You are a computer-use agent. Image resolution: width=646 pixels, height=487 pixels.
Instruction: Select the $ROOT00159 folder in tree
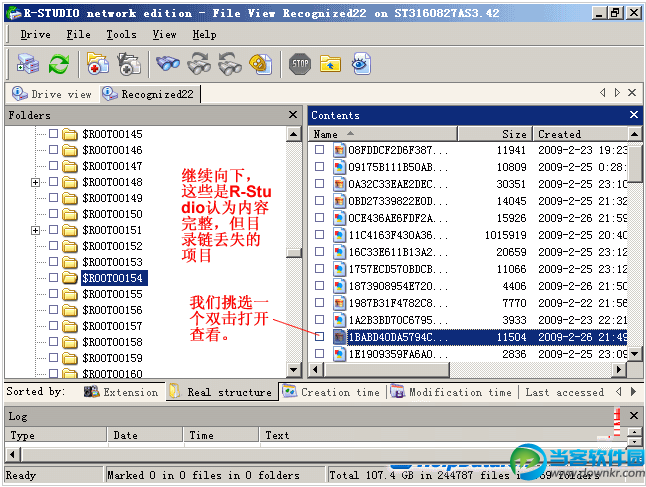[x=112, y=358]
